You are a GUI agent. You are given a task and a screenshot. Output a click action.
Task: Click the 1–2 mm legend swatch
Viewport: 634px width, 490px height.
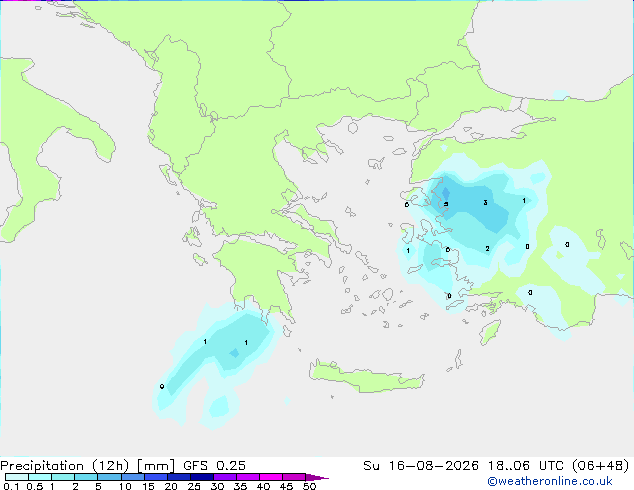(x=63, y=477)
